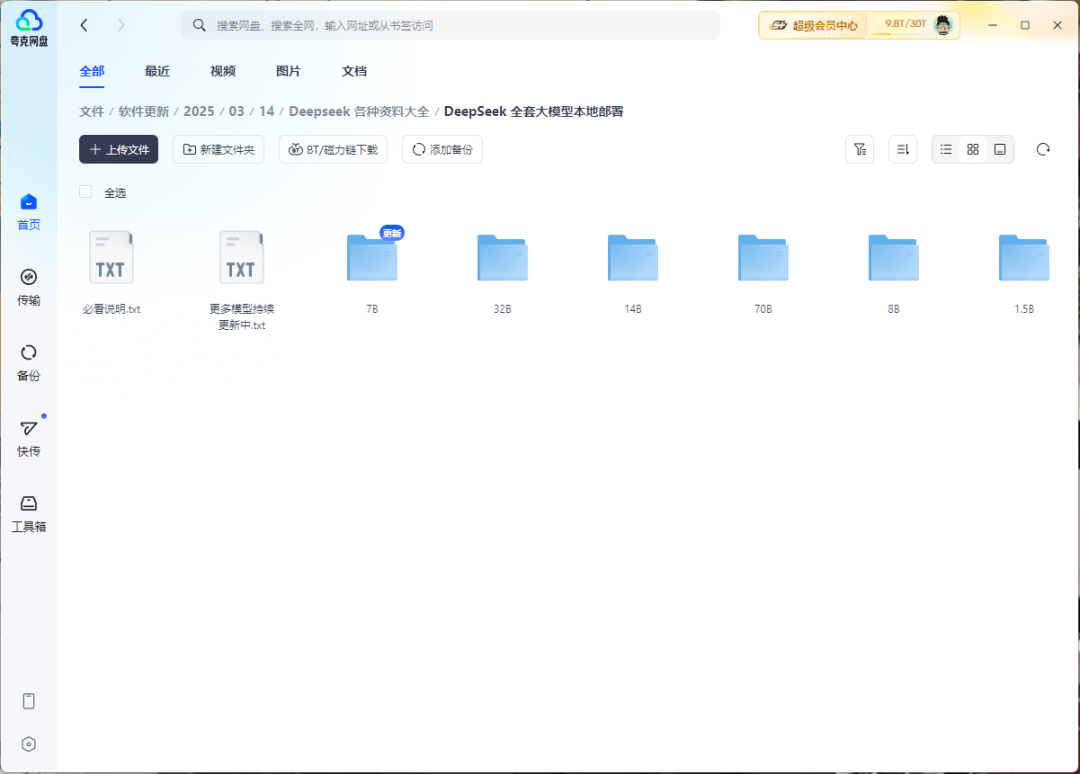Open the 首页 sidebar item

(28, 211)
